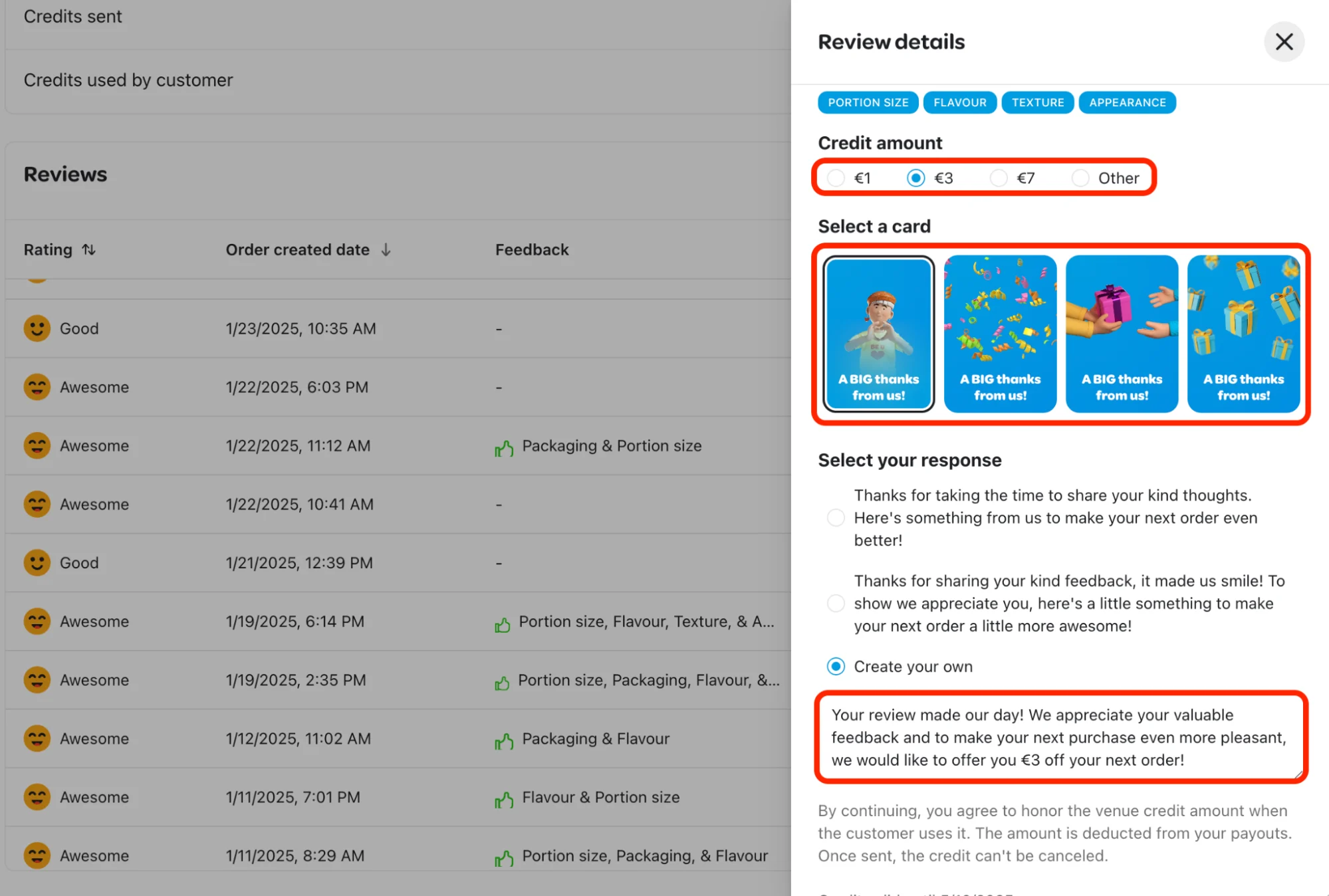Choose the gift-in-hands thank-you card

(1122, 334)
